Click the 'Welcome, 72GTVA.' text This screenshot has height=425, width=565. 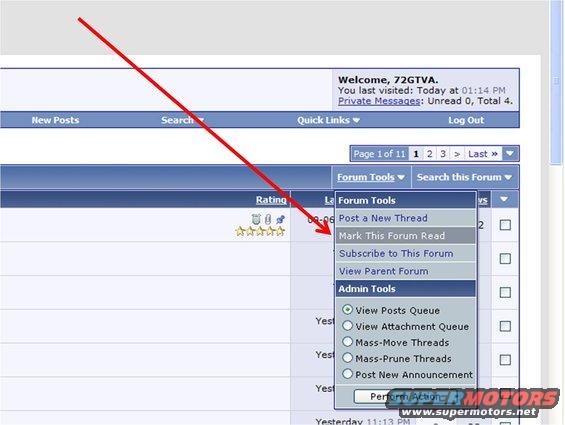[x=388, y=80]
